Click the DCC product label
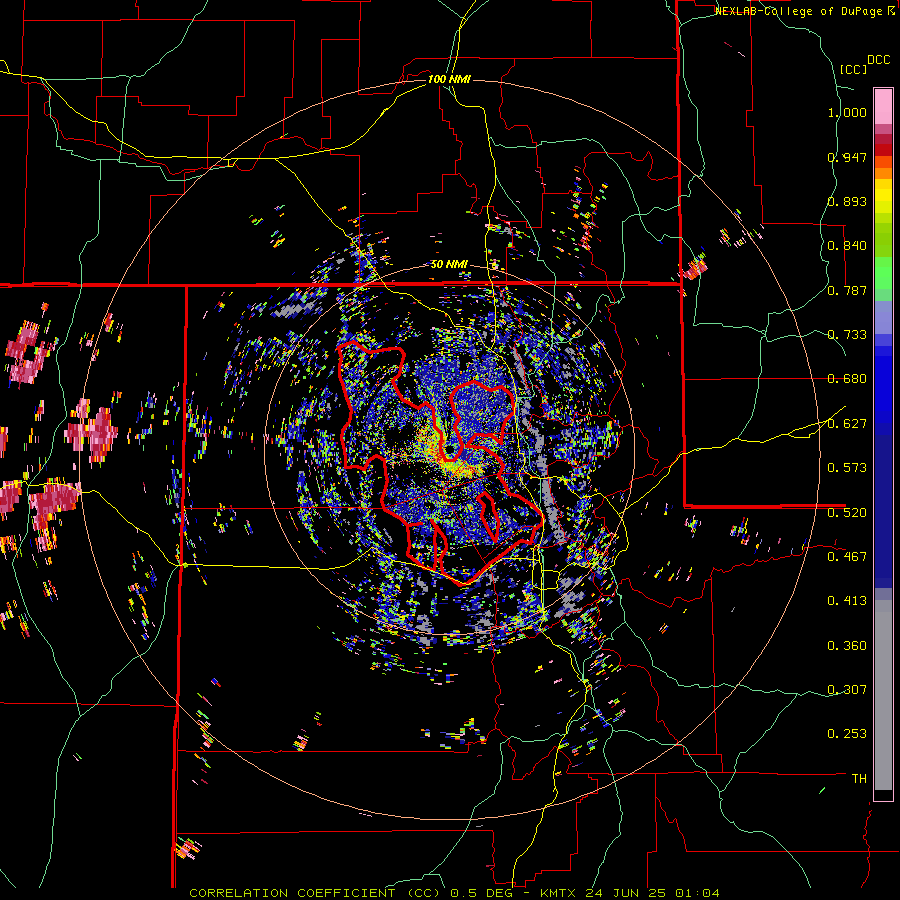Screen dimensions: 900x900 (x=878, y=60)
